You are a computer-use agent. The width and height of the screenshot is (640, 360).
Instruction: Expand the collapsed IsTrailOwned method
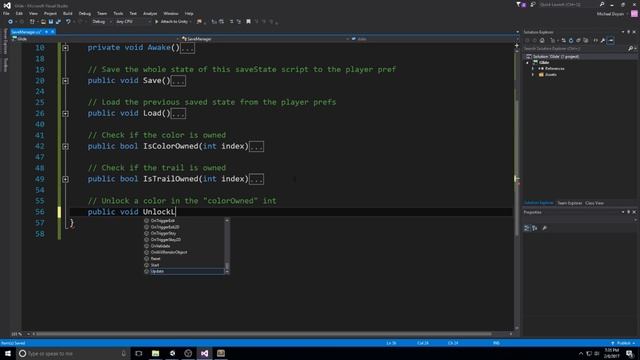(65, 179)
